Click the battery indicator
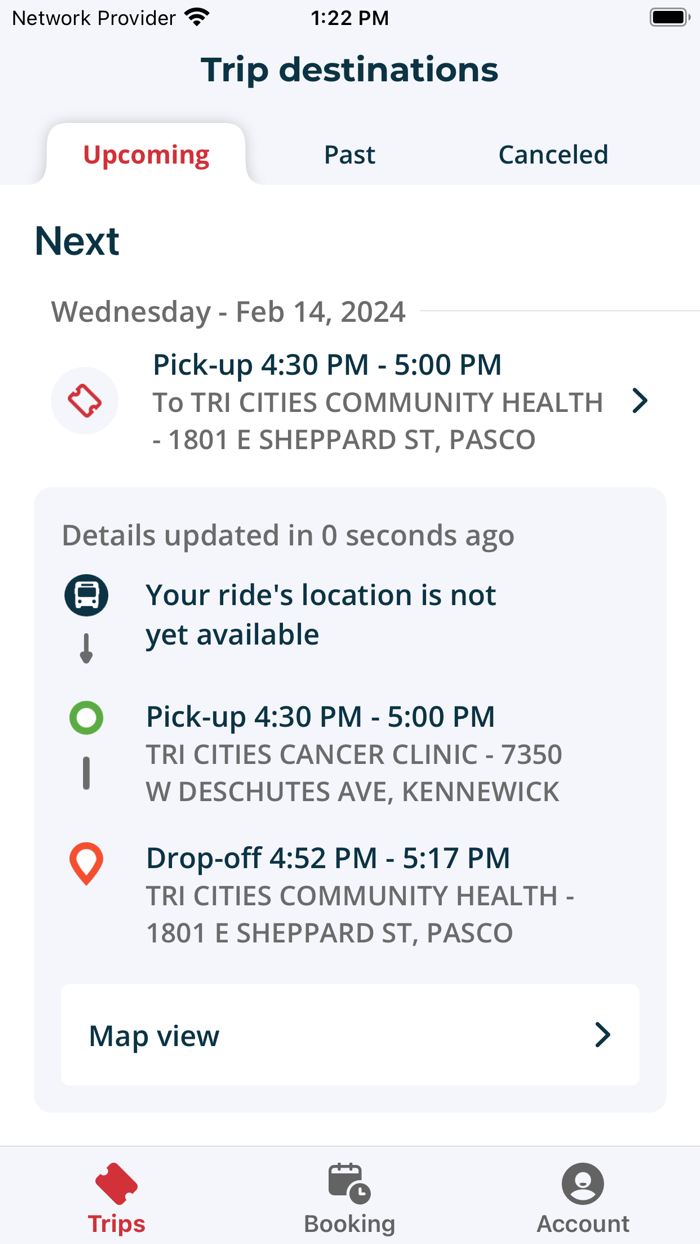This screenshot has height=1244, width=700. [x=666, y=16]
